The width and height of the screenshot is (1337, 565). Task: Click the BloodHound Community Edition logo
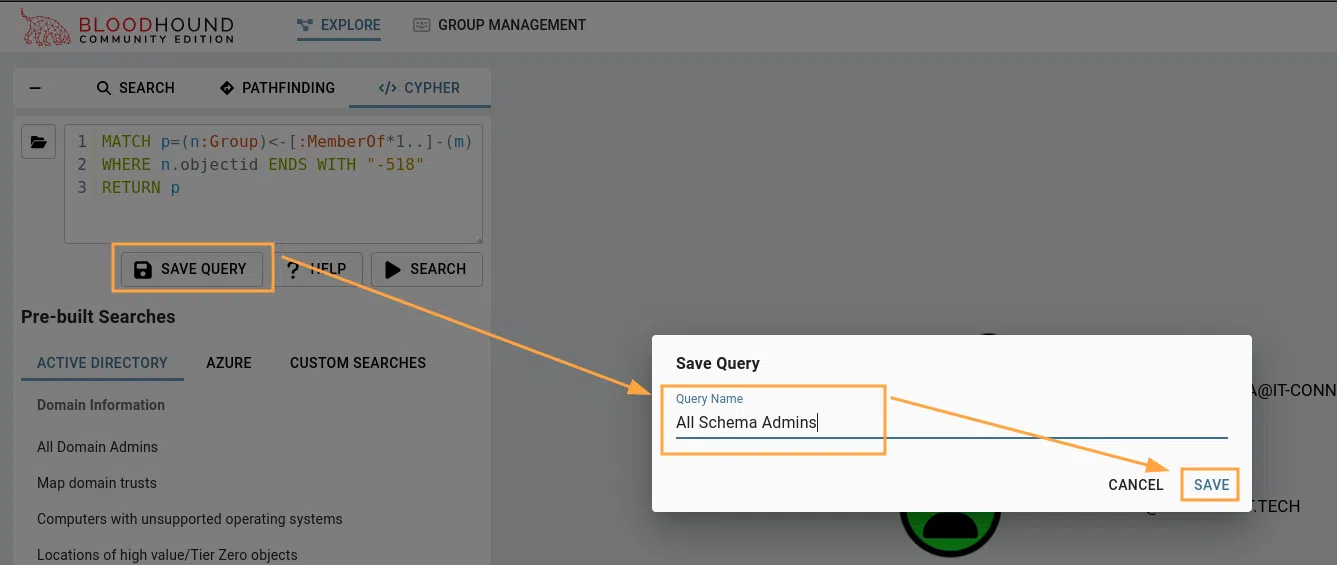point(128,28)
